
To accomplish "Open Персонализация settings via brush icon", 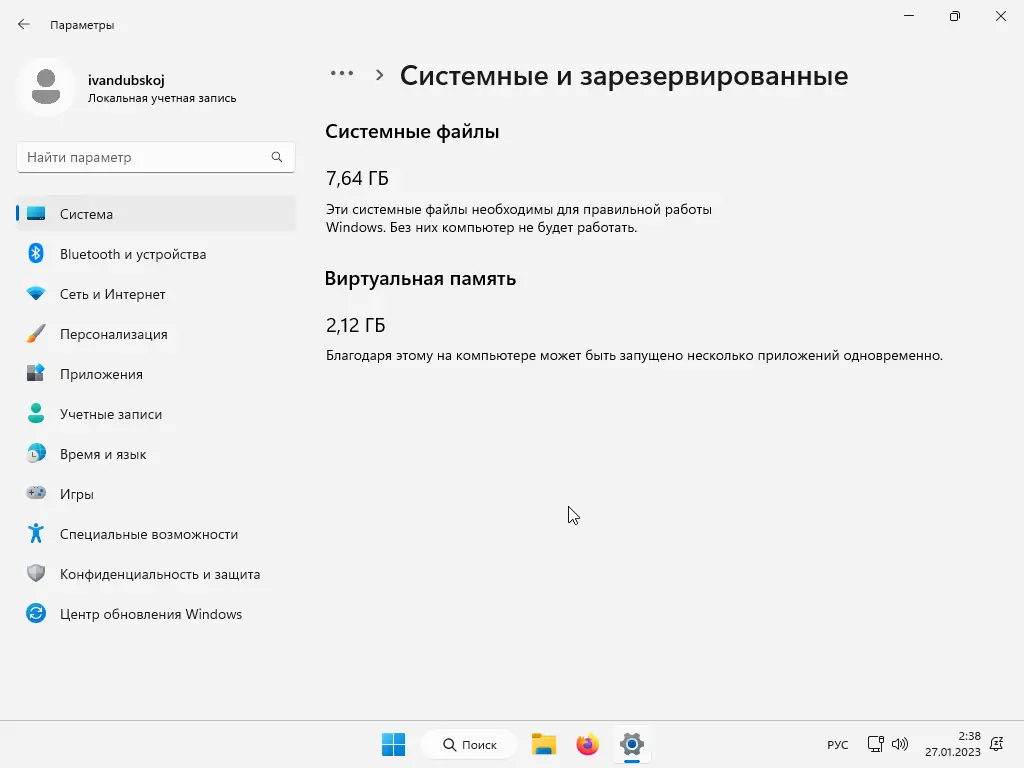I will coord(36,334).
